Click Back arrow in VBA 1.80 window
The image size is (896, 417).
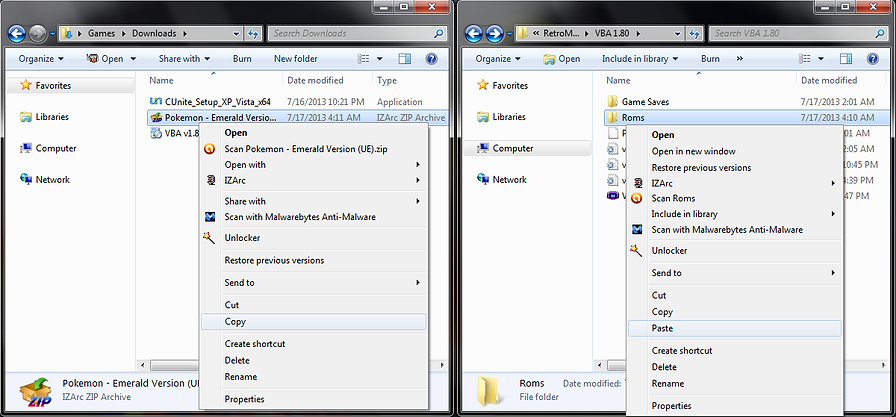[x=474, y=34]
